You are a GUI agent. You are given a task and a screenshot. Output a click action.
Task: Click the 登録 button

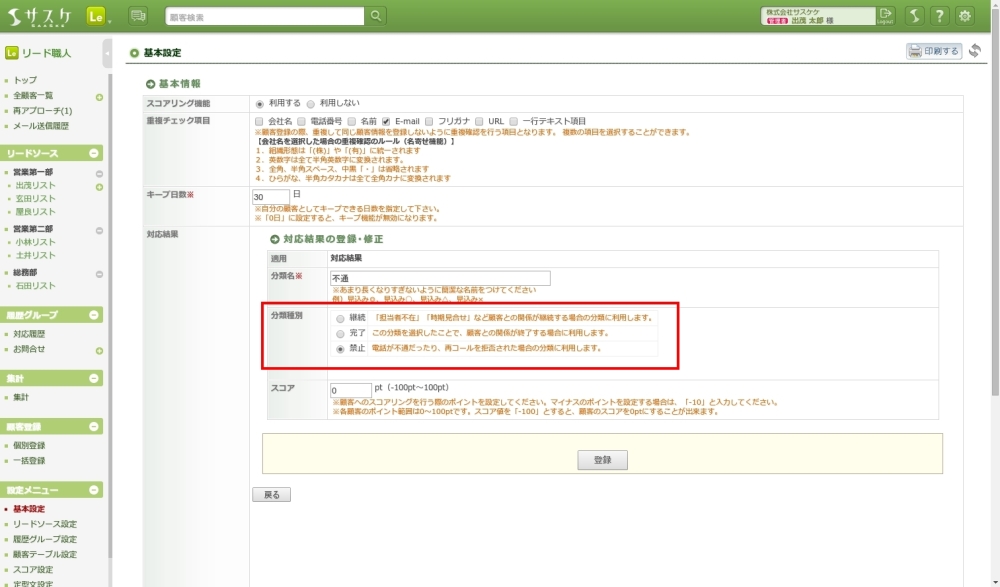[x=602, y=460]
